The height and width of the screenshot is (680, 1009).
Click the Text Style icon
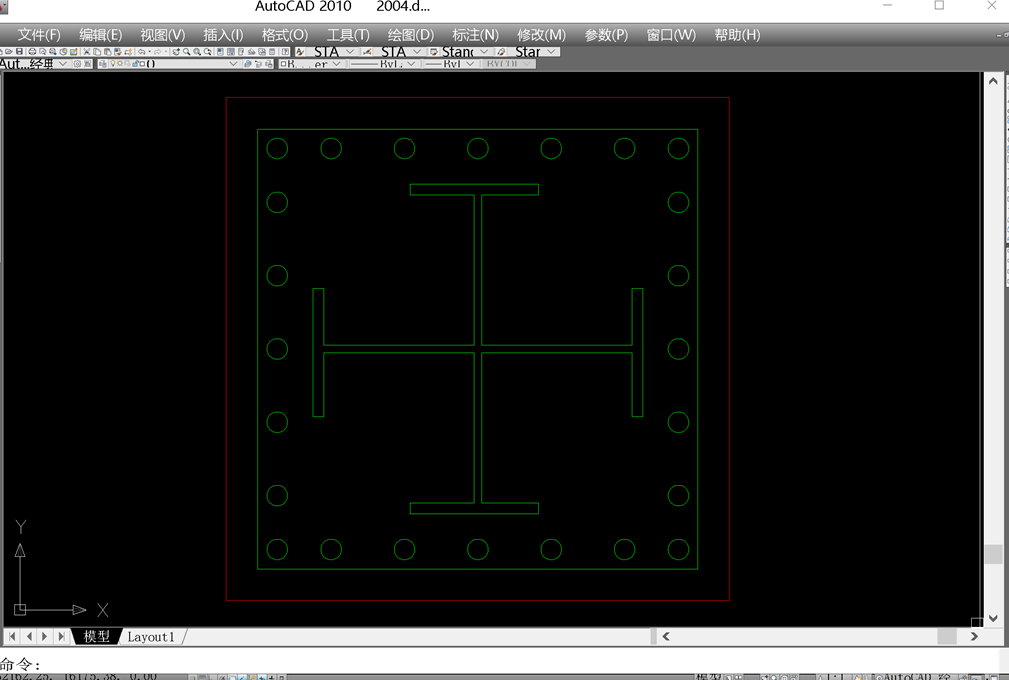[x=300, y=51]
